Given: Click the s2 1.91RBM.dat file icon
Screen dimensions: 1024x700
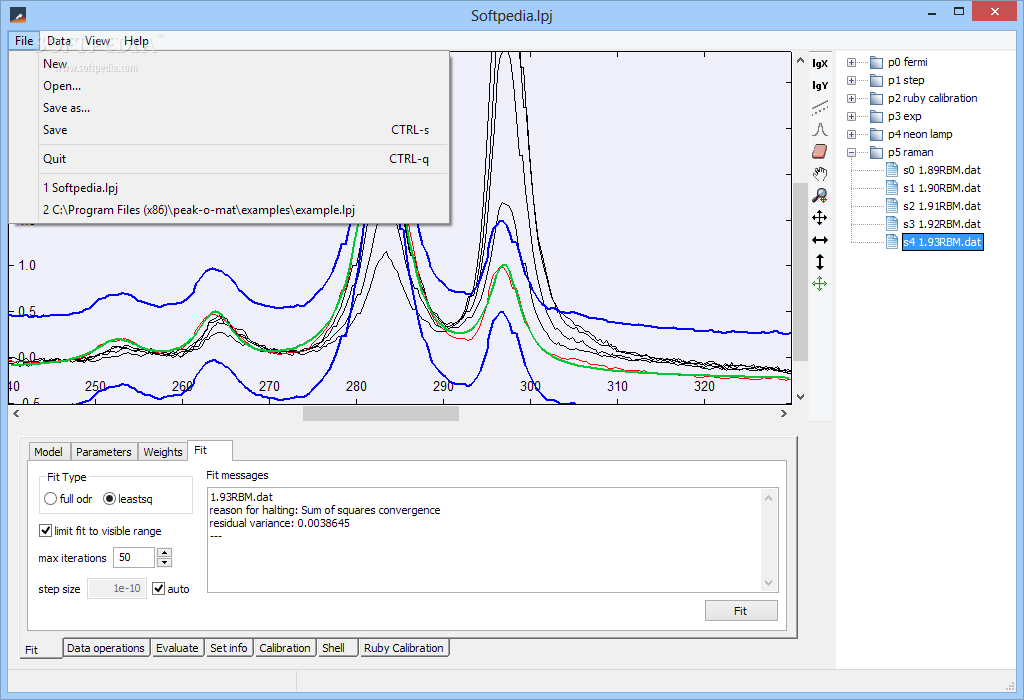Looking at the screenshot, I should [892, 206].
